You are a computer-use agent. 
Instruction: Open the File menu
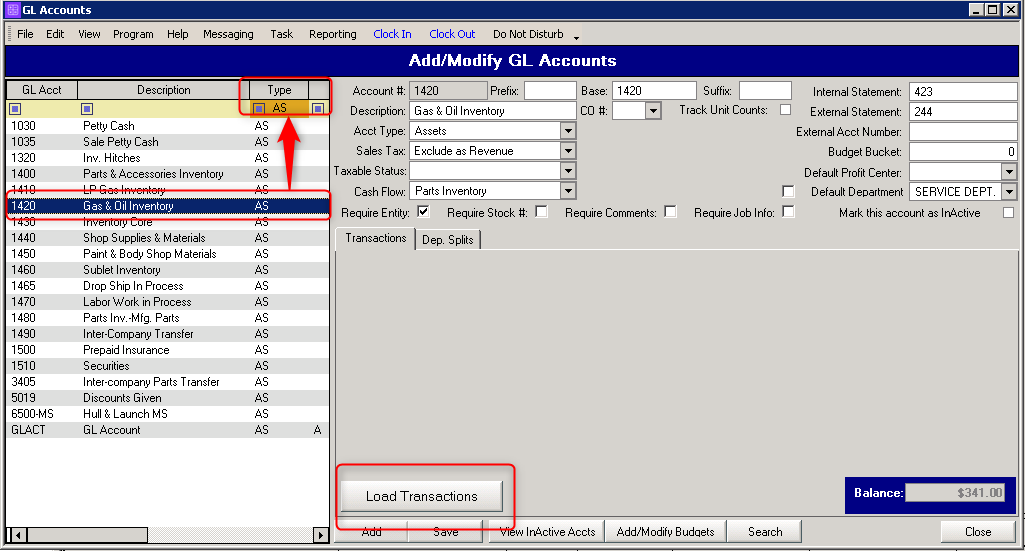click(25, 34)
